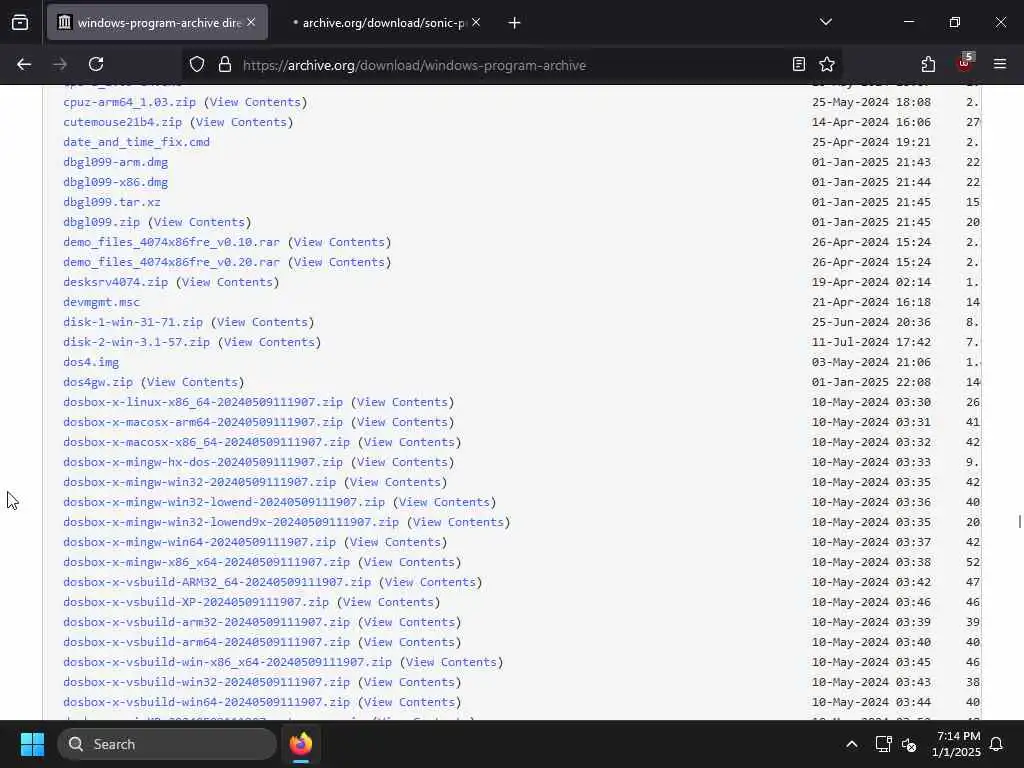Download dos4gw.zip
Screen dimensions: 1024x768
[x=98, y=382]
